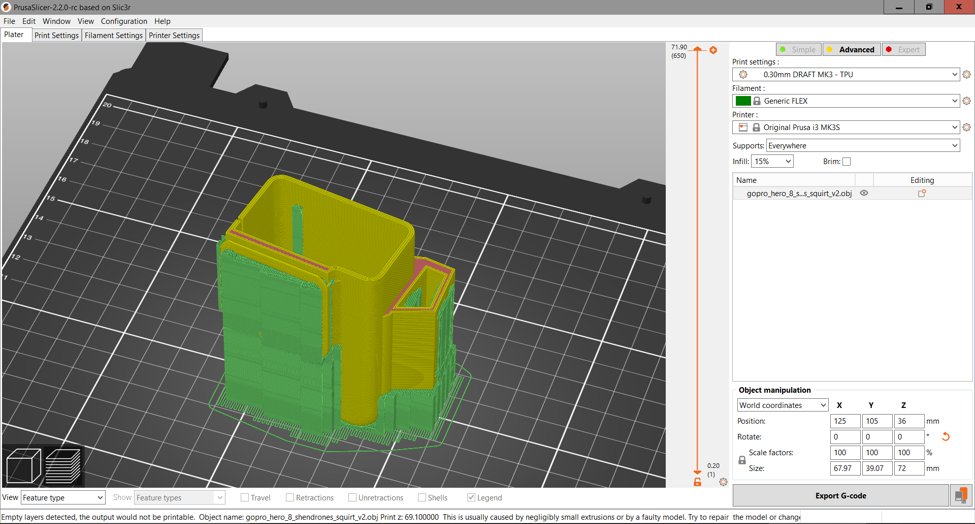The image size is (975, 524).
Task: Click the printer icon in the Printer preset box
Action: tap(743, 127)
